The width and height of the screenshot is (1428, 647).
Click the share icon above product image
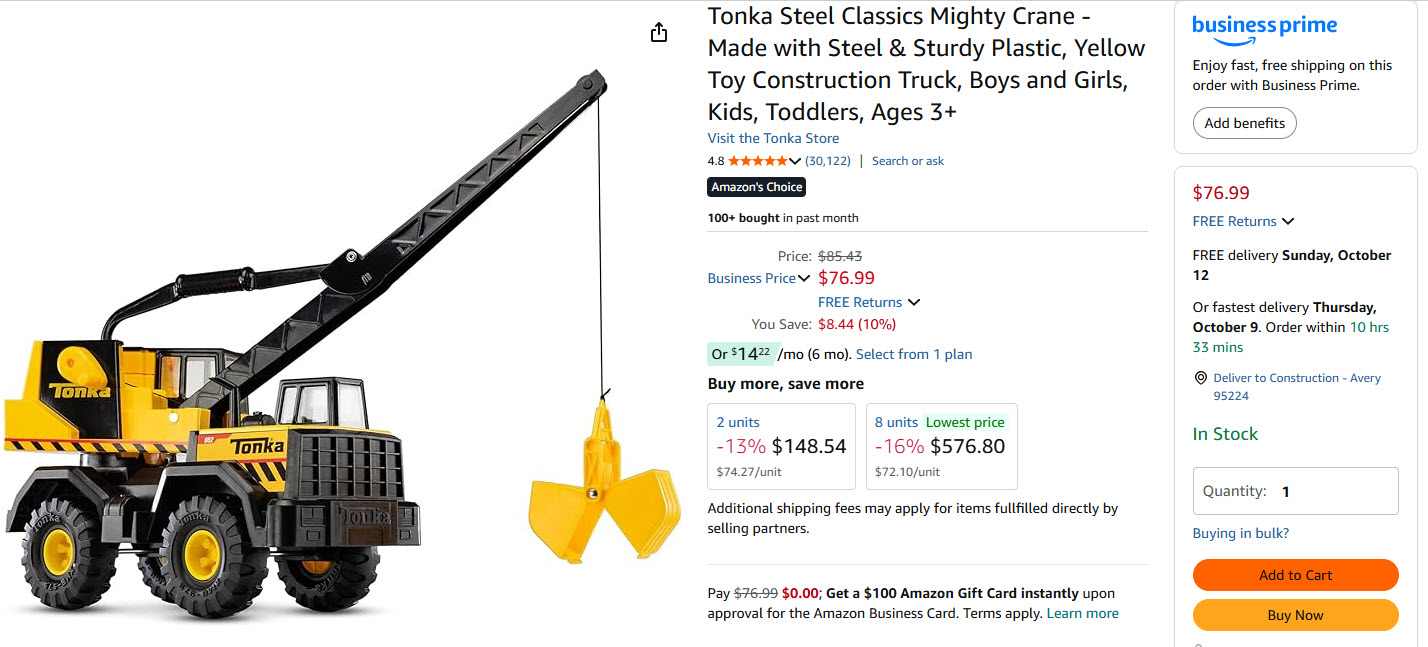(658, 33)
